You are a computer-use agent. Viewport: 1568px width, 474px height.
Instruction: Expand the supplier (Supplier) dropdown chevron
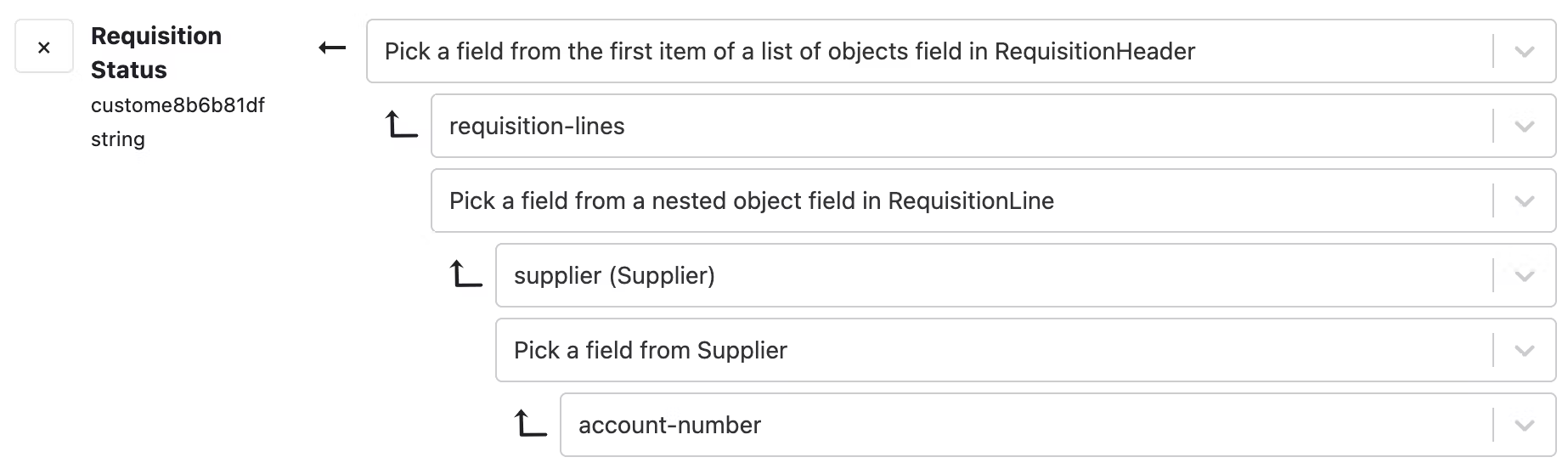point(1524,276)
